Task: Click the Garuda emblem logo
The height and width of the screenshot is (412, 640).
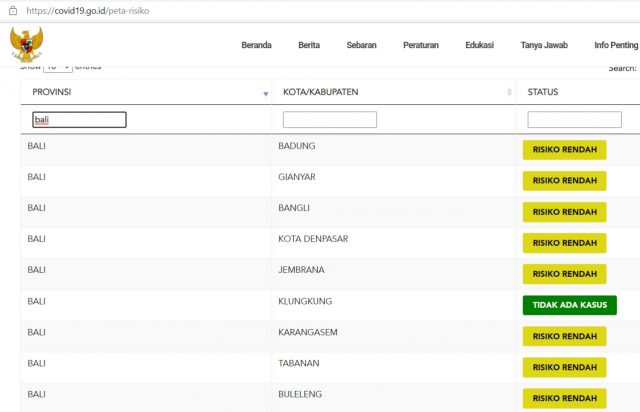Action: [x=27, y=45]
